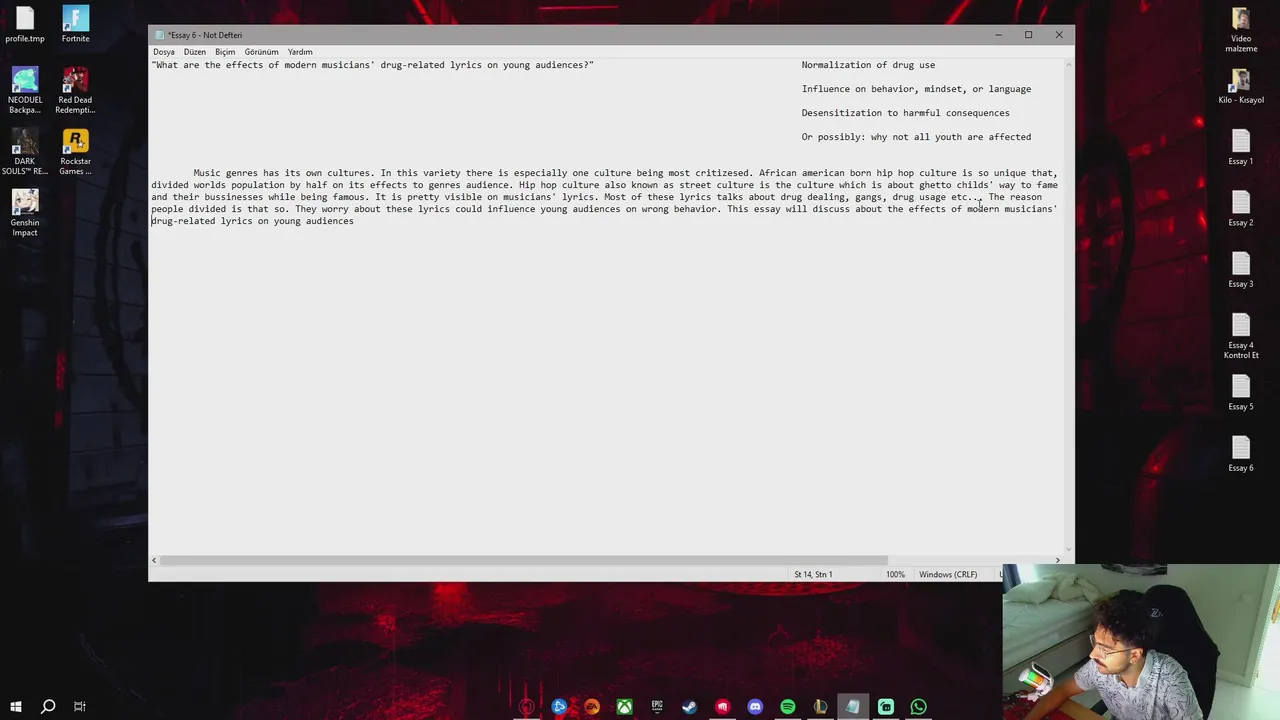This screenshot has height=720, width=1280.
Task: Maximize the Notepad window
Action: [1028, 35]
